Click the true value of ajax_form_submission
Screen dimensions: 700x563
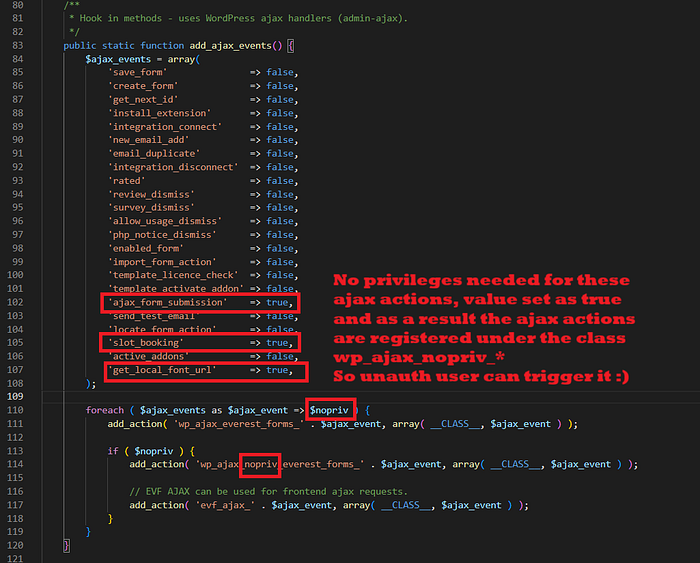pyautogui.click(x=277, y=303)
